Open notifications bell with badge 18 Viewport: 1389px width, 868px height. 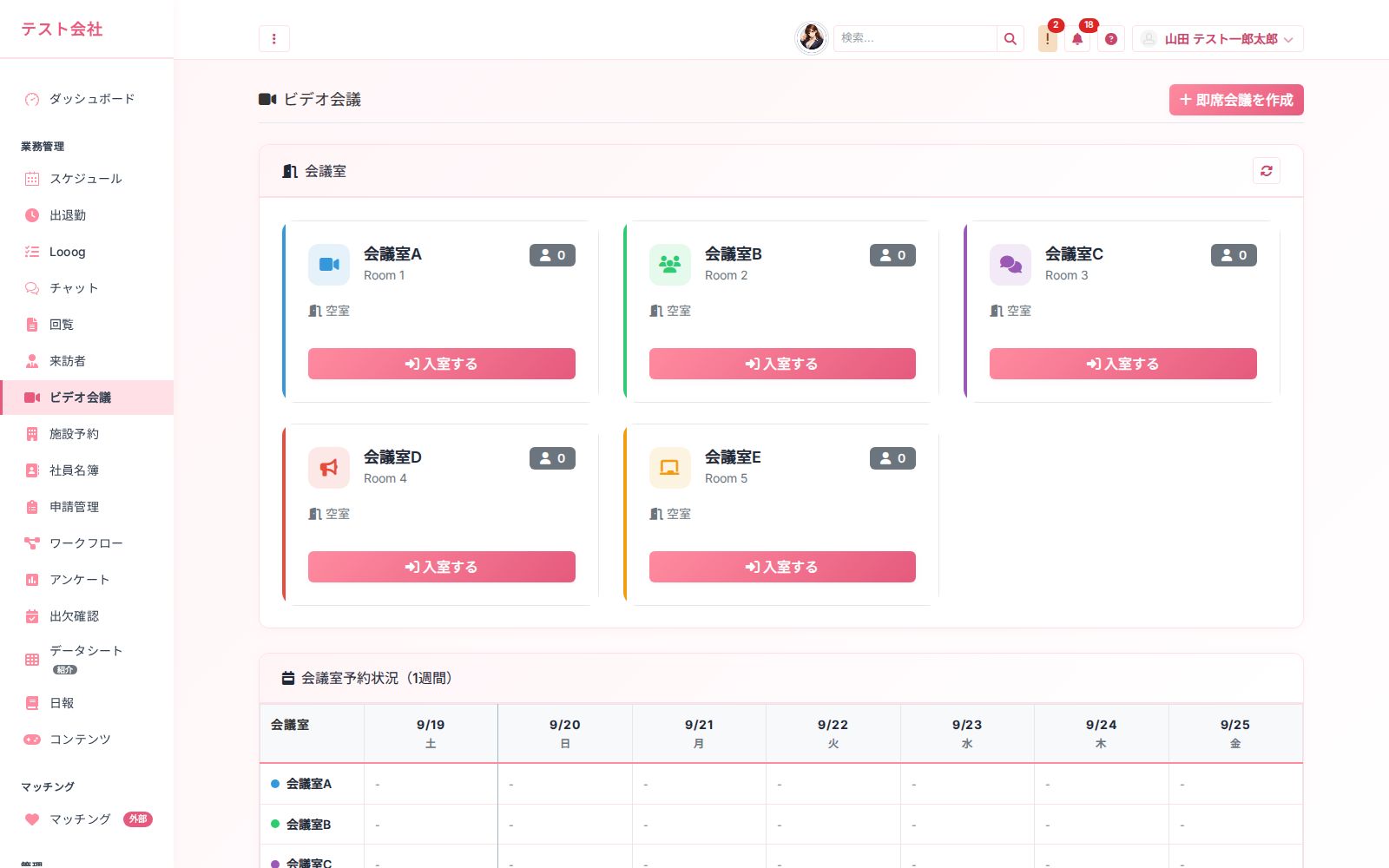(x=1077, y=39)
